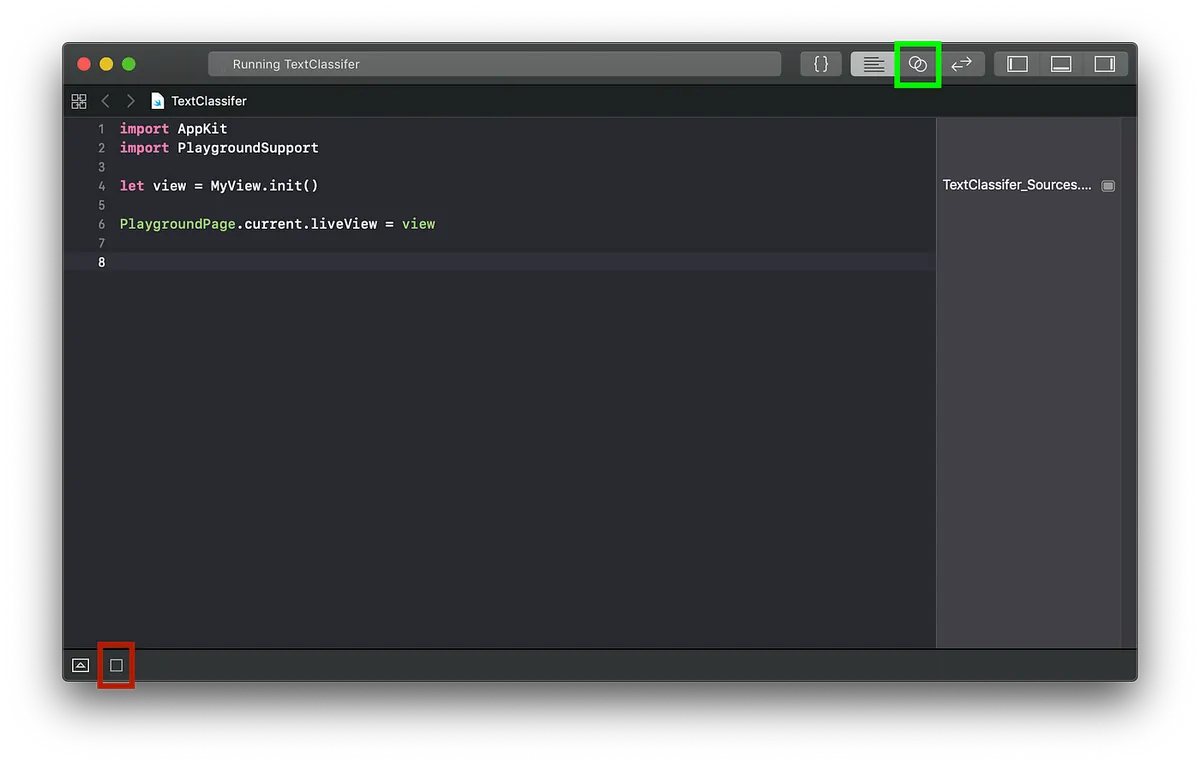The height and width of the screenshot is (764, 1200).
Task: Open the TextClassifer_Sources quick look result
Action: (x=1107, y=185)
